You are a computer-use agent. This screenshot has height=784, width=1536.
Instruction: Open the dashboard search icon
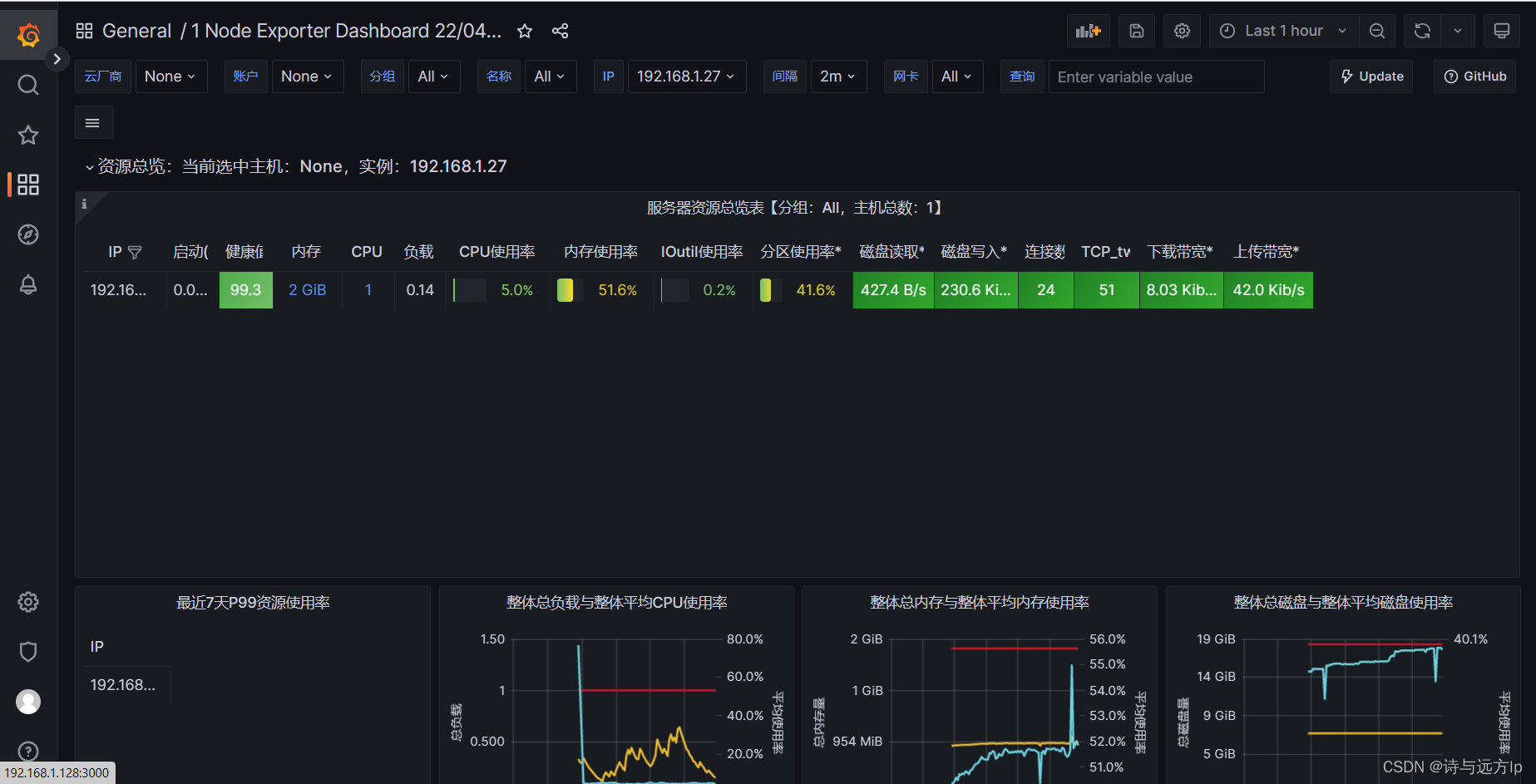[27, 85]
